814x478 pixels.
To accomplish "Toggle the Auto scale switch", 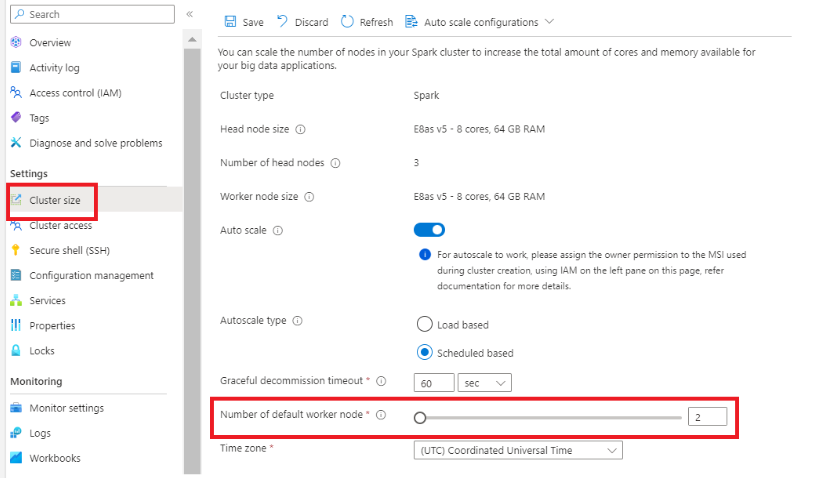I will point(429,230).
